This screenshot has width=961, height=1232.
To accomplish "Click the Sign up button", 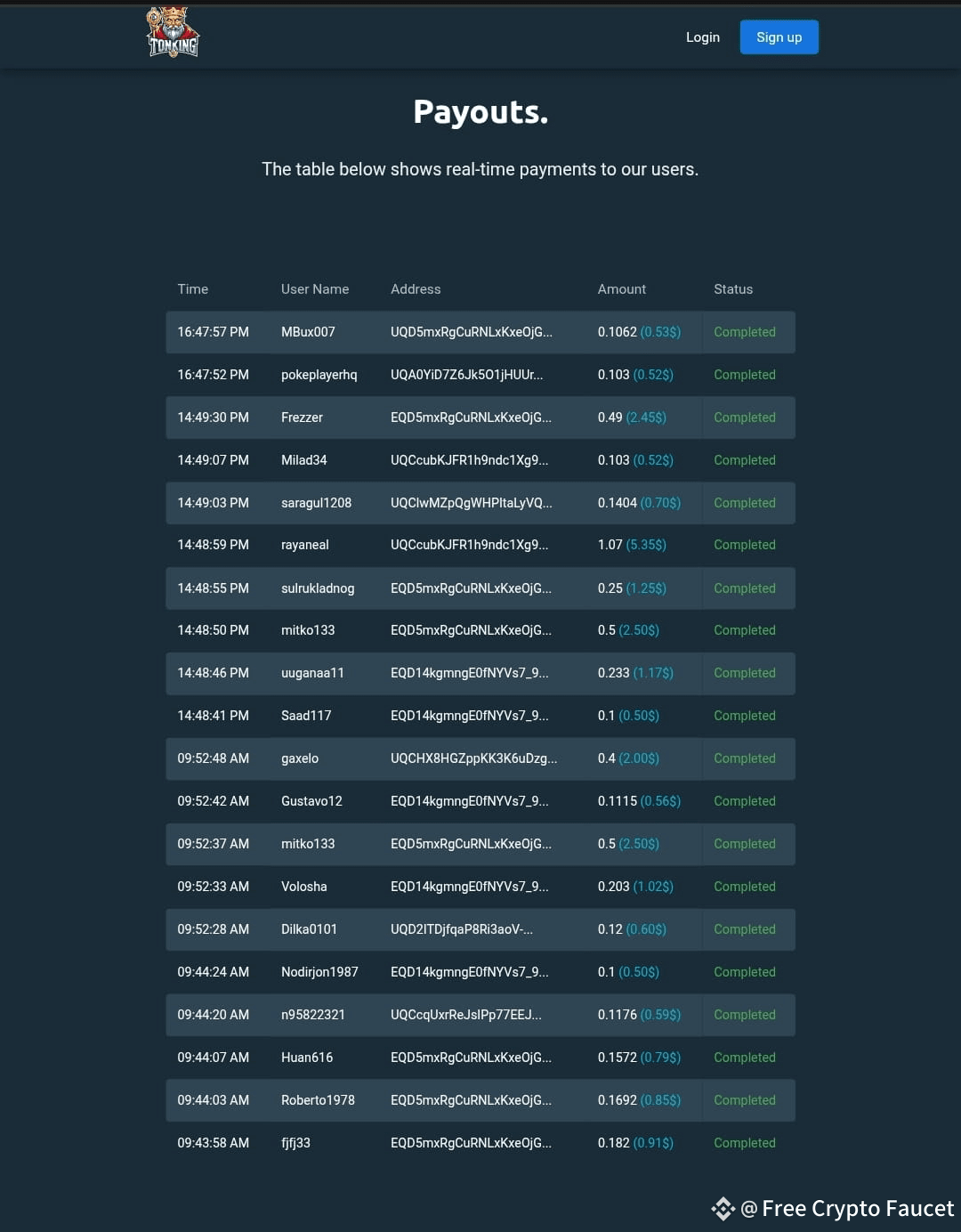I will tap(779, 37).
